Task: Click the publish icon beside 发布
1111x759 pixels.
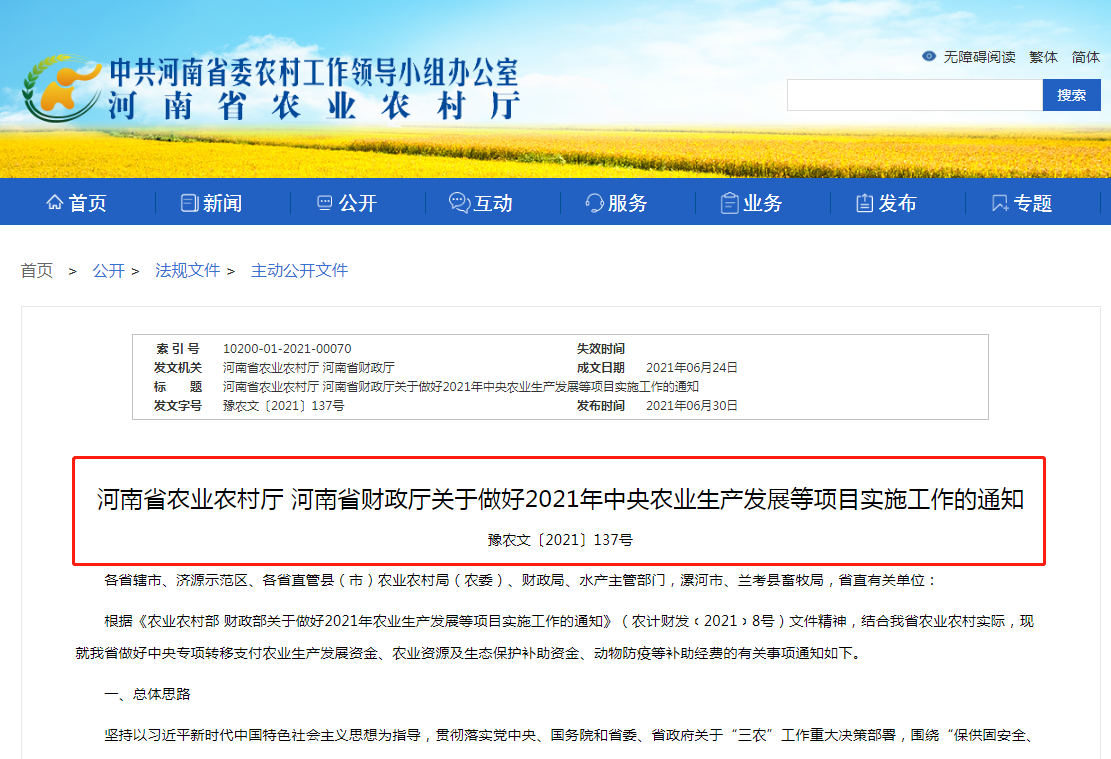Action: pyautogui.click(x=862, y=202)
